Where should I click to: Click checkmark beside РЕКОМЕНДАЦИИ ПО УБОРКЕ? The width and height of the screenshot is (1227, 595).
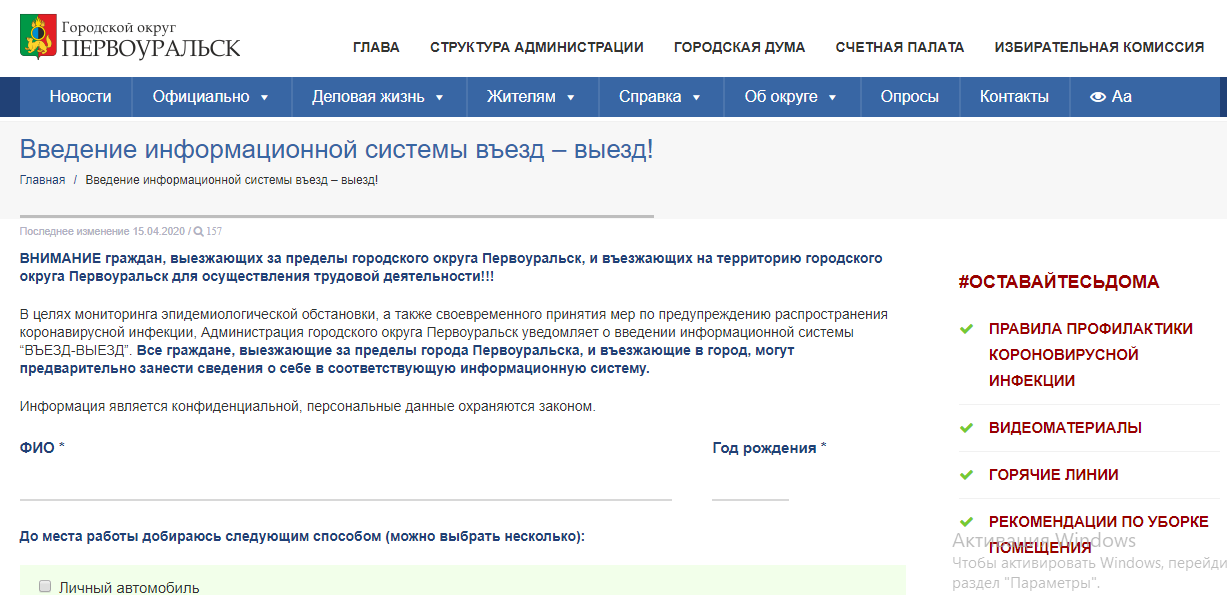tap(966, 522)
